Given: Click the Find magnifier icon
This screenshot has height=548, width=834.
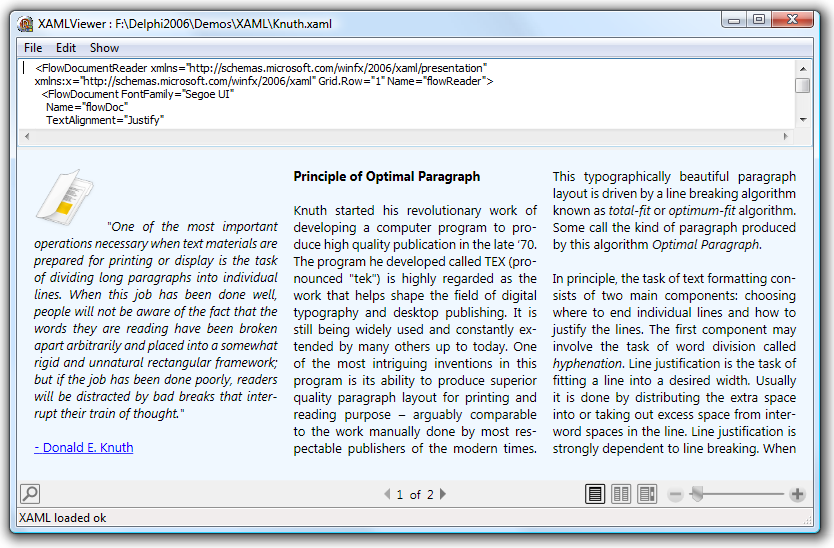Looking at the screenshot, I should [x=30, y=494].
